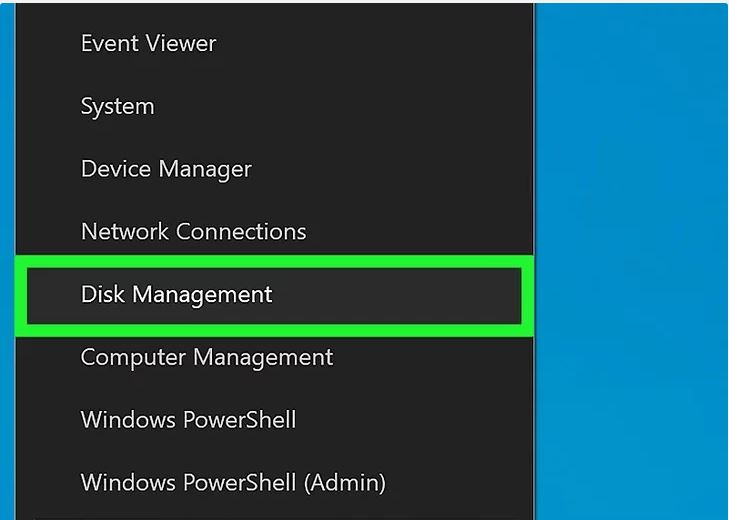Launch Windows PowerShell (Admin)
Screen dimensions: 729x520
point(274,483)
